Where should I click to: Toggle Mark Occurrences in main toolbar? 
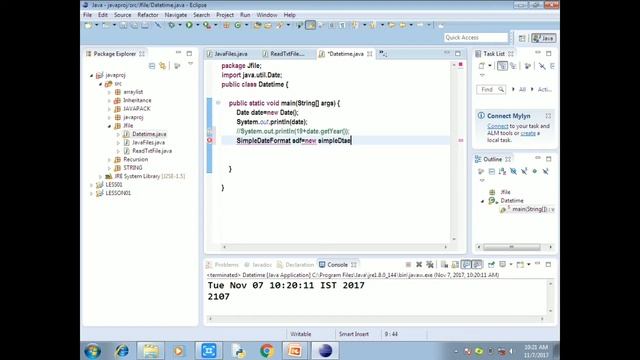click(x=311, y=25)
